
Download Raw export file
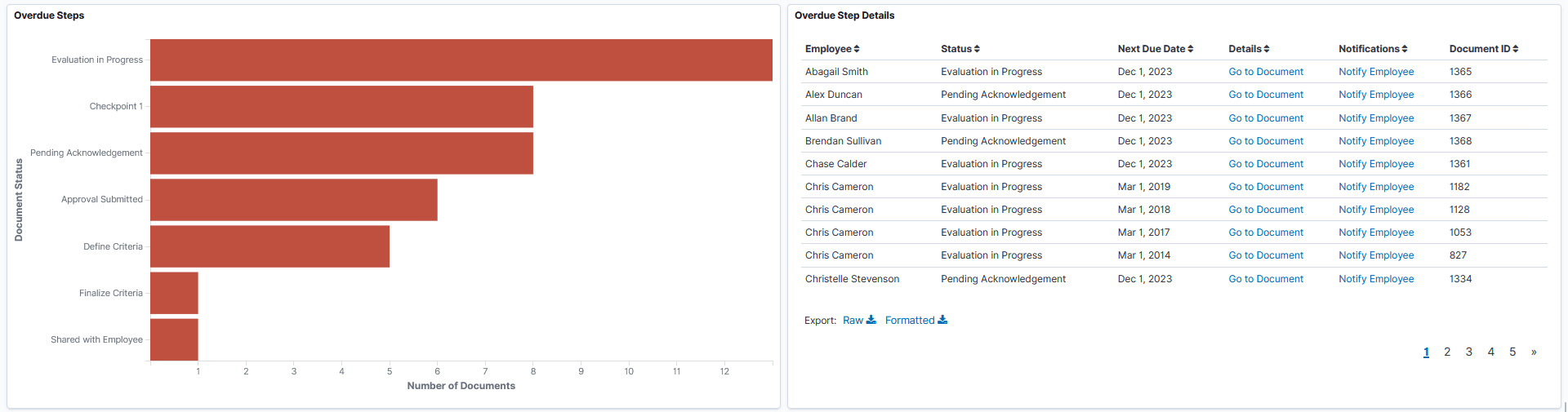[x=859, y=321]
